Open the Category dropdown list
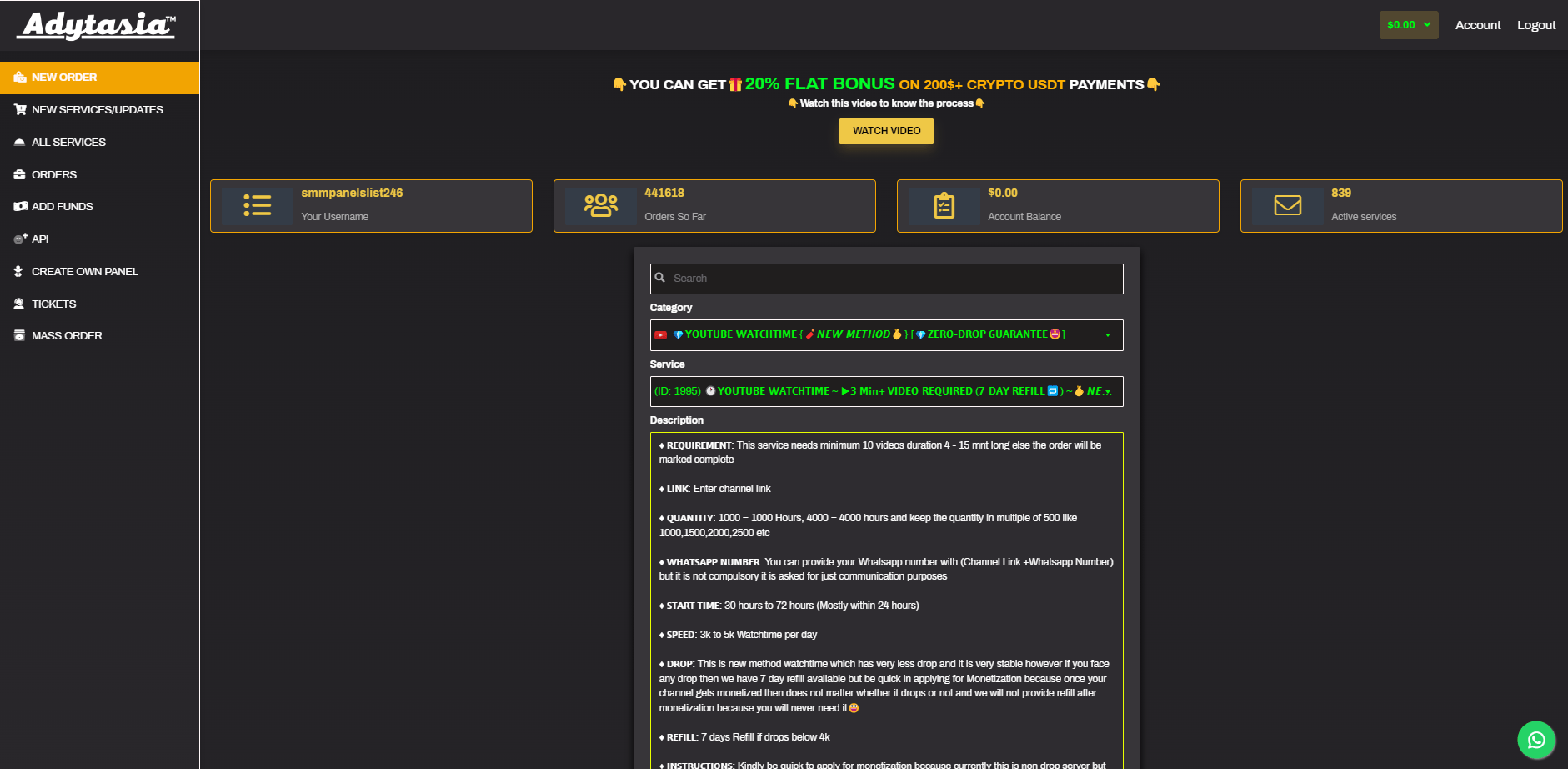Screen dimensions: 1568x769 coord(885,335)
